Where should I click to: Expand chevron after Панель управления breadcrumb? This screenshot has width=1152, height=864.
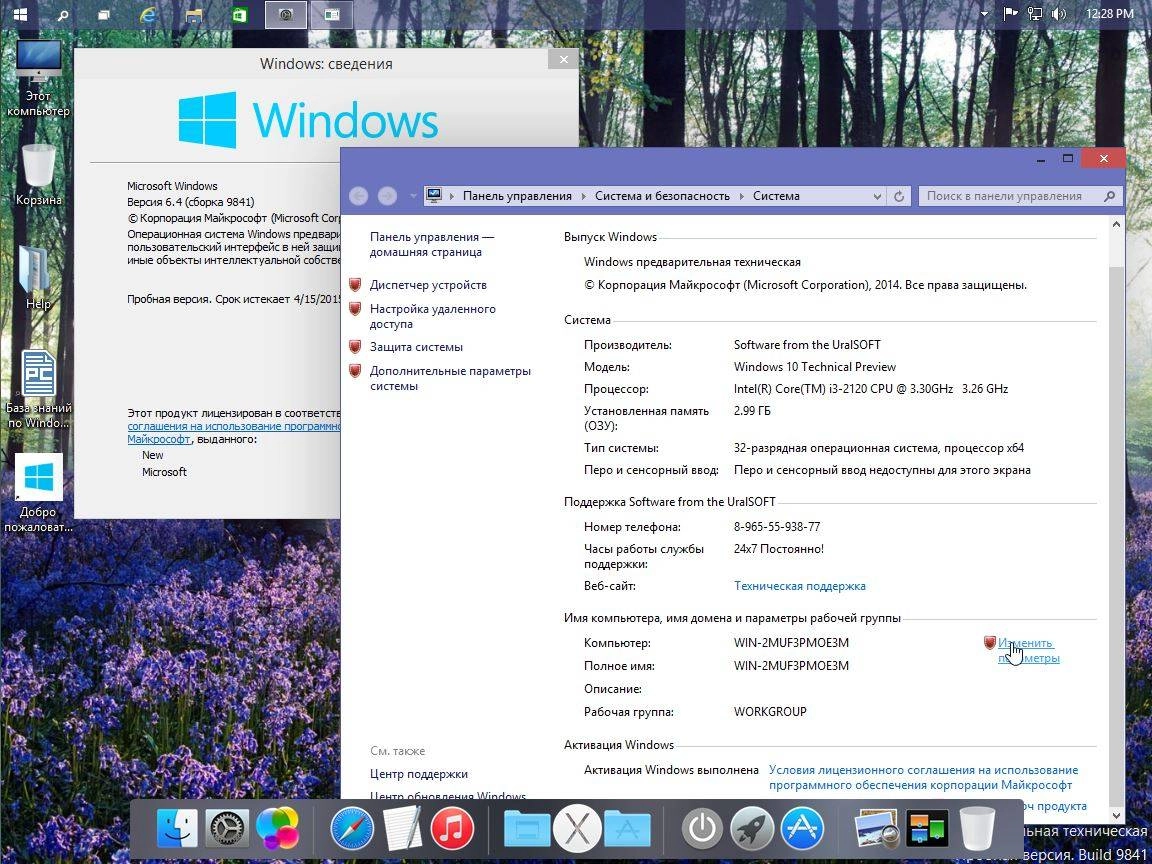(x=583, y=196)
